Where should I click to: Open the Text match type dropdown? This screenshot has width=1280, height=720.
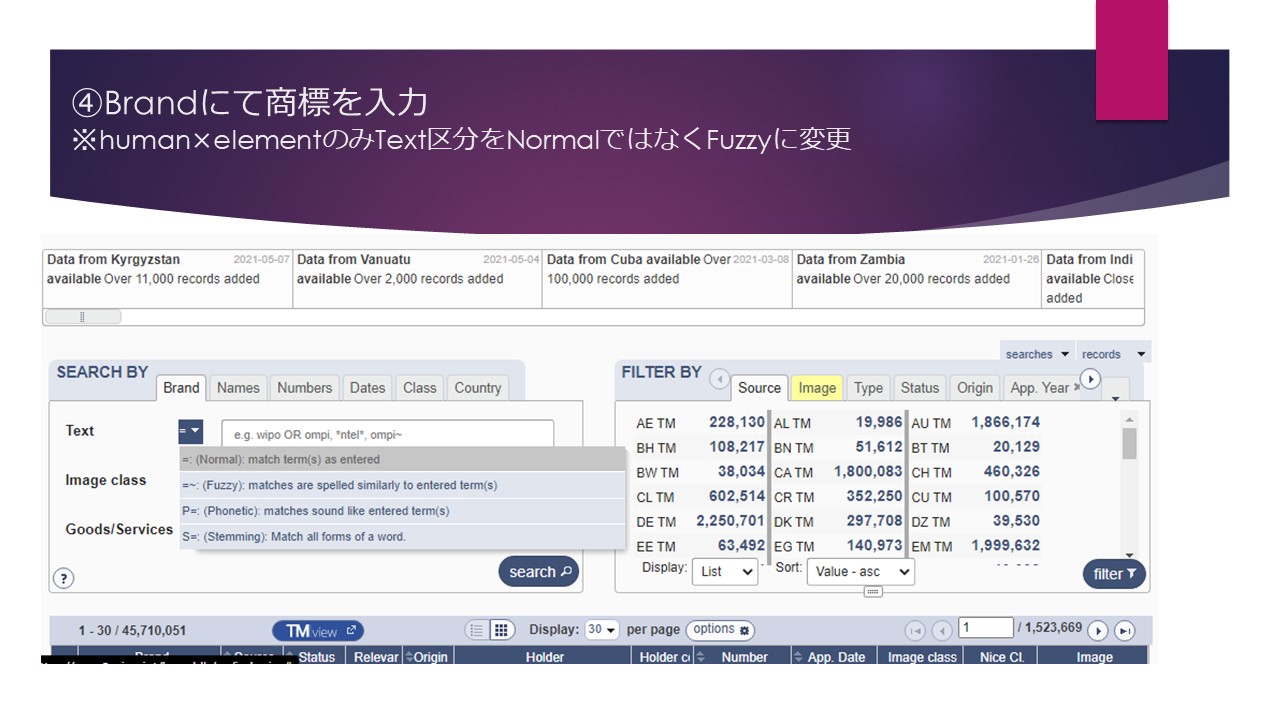[x=190, y=432]
